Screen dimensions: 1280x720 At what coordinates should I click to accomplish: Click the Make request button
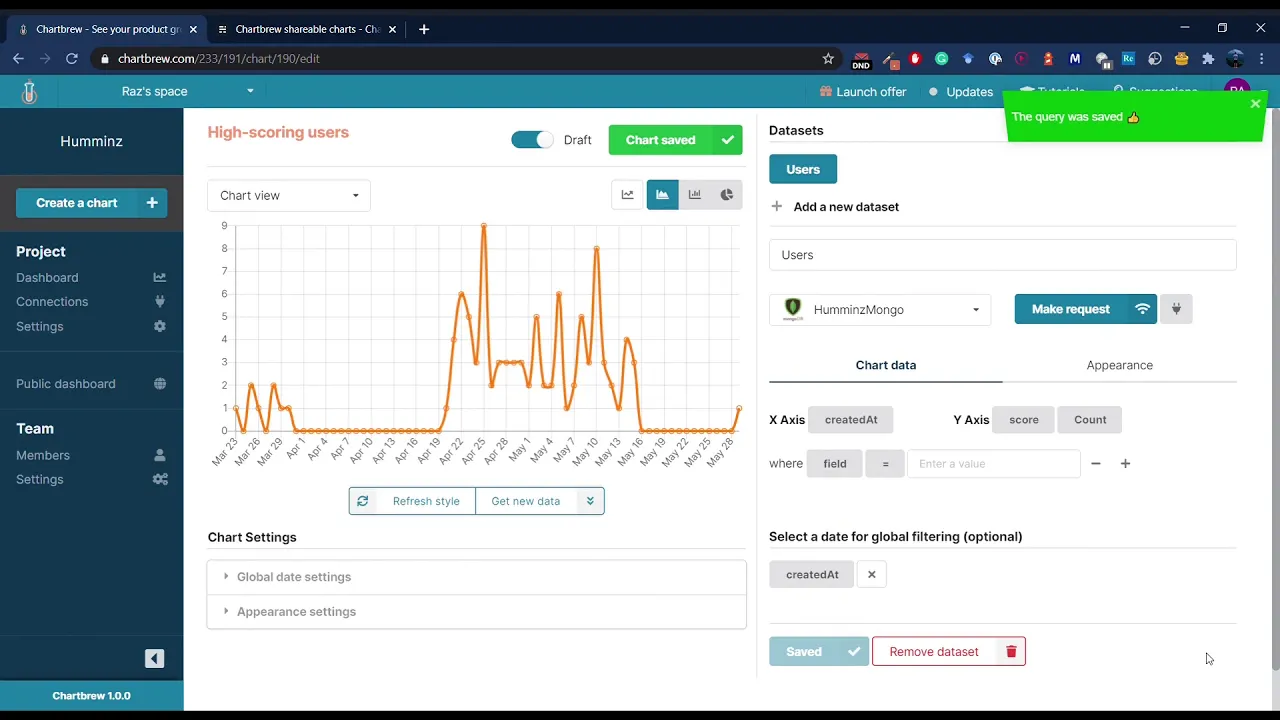[1085, 309]
